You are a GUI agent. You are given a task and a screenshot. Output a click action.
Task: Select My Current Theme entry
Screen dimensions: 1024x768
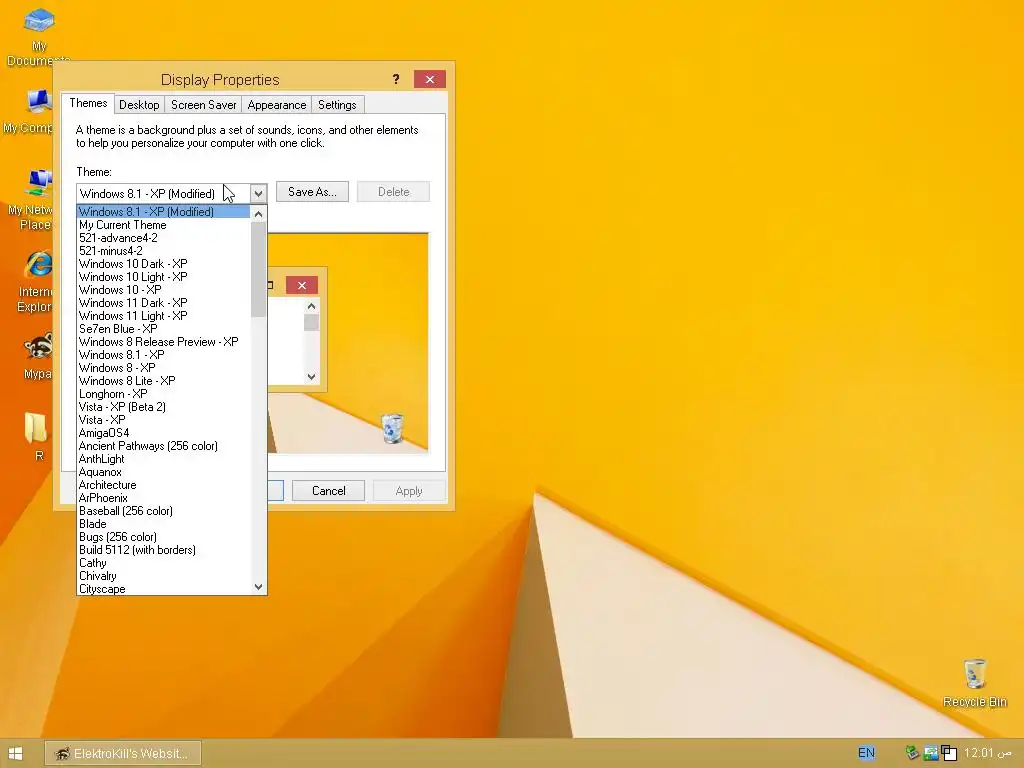(x=163, y=225)
